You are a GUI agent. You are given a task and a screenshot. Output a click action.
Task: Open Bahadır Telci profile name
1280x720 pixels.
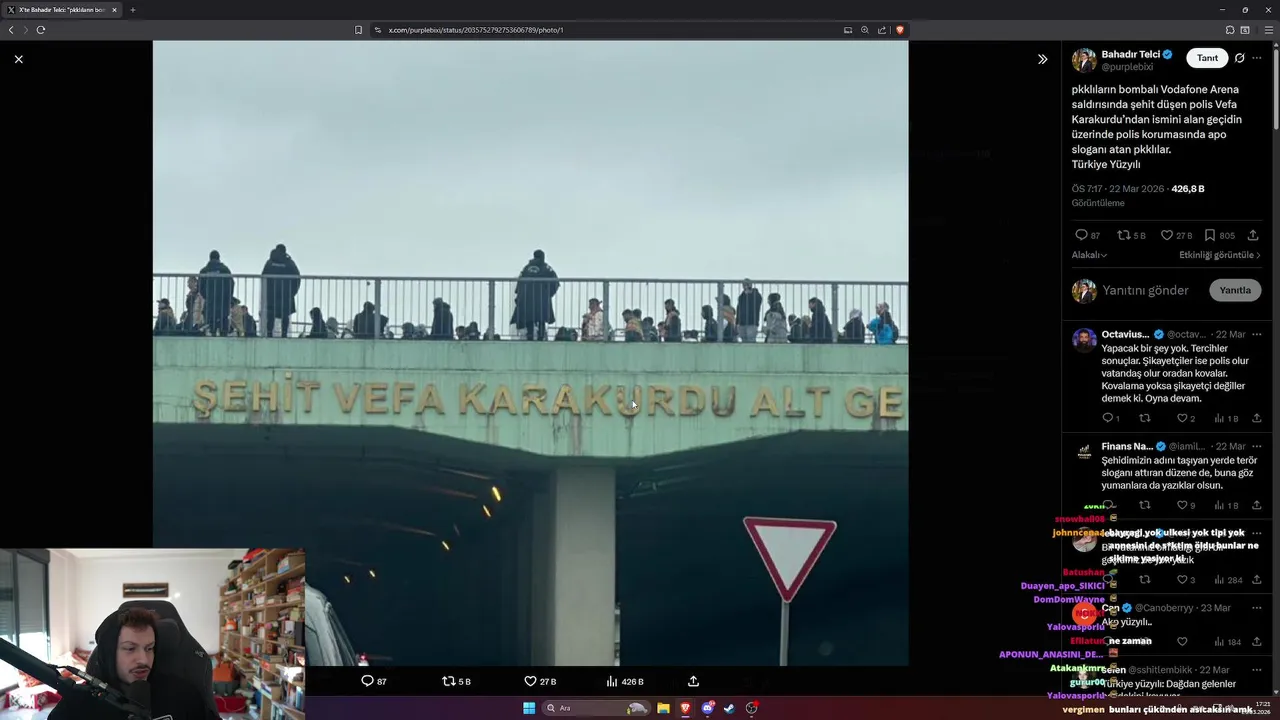coord(1131,54)
